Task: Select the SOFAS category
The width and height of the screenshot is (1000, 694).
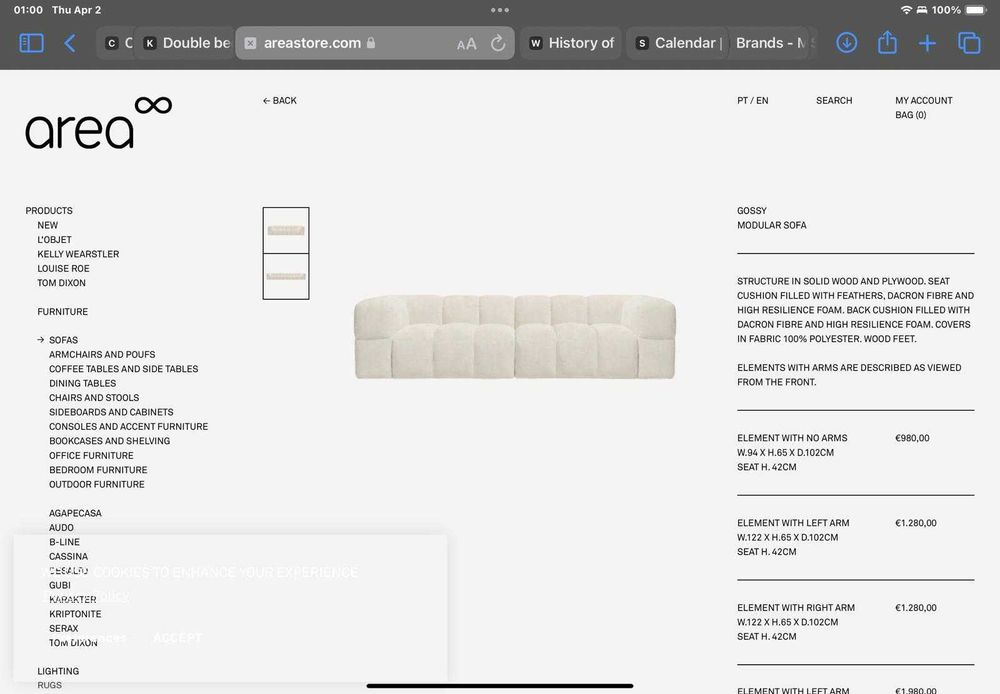Action: pos(63,340)
